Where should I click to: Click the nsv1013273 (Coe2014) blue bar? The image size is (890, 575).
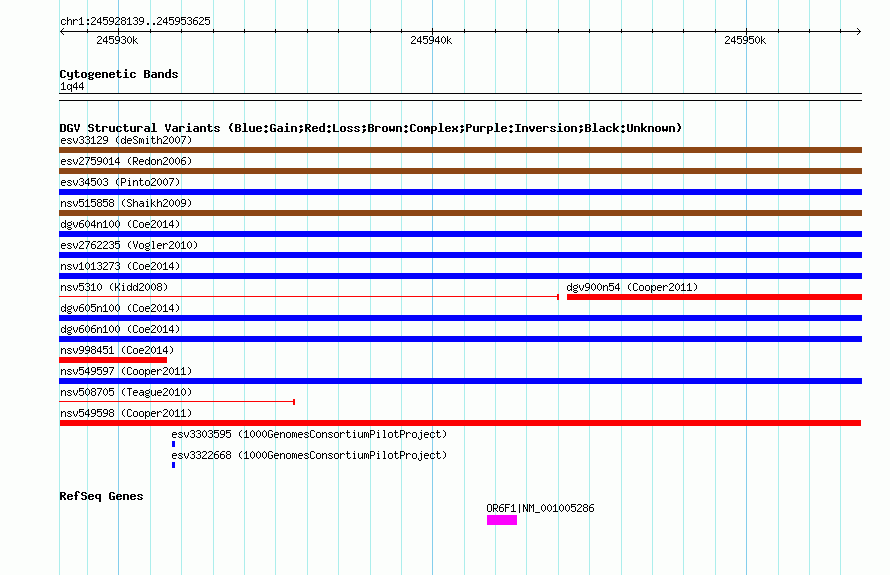pyautogui.click(x=460, y=276)
